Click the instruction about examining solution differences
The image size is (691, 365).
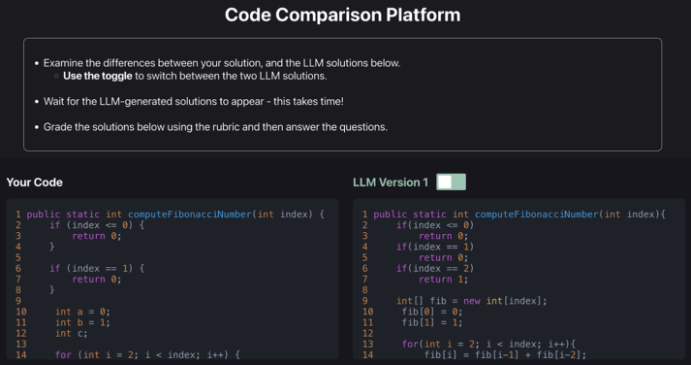pyautogui.click(x=222, y=63)
